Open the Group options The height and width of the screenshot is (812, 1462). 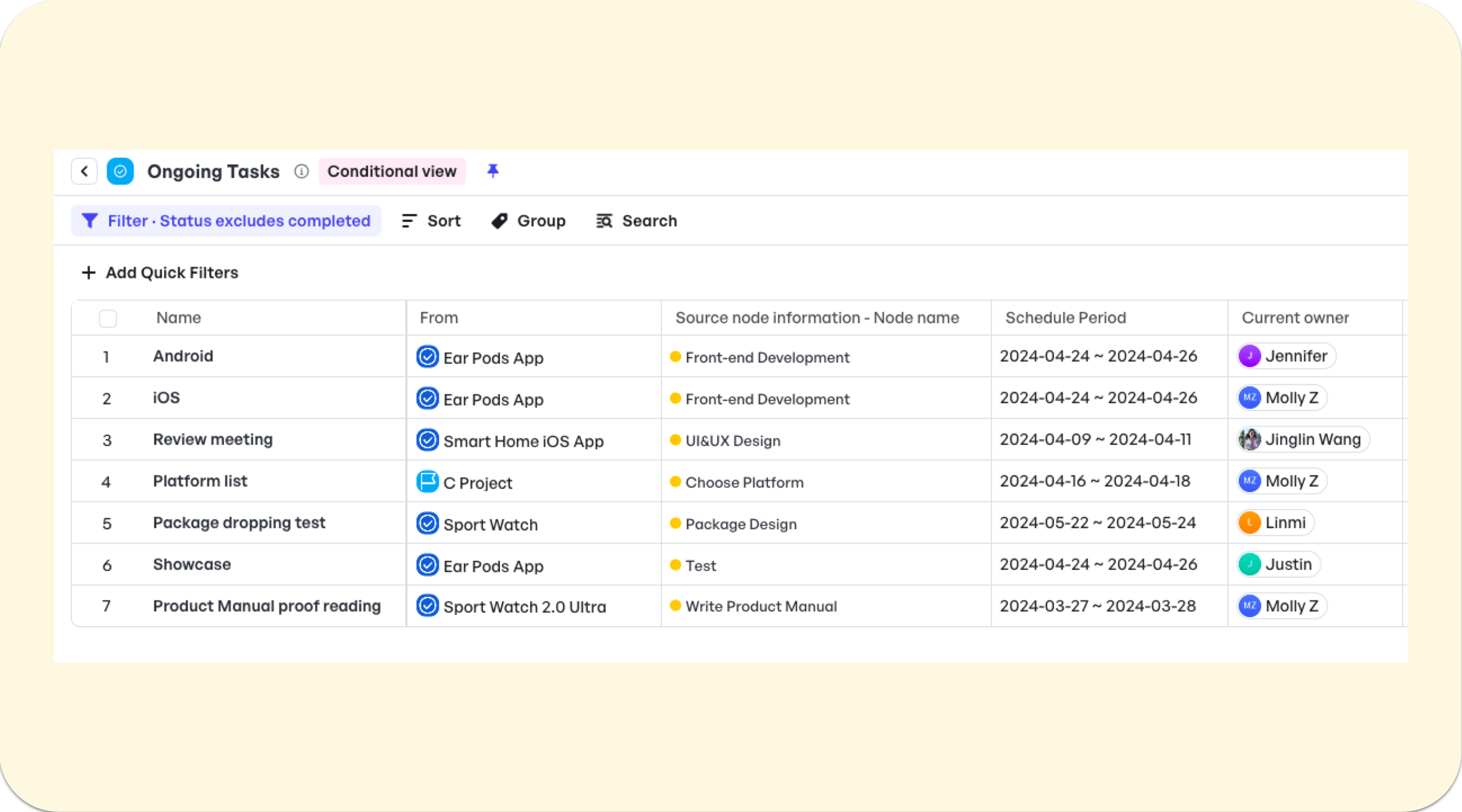[528, 221]
